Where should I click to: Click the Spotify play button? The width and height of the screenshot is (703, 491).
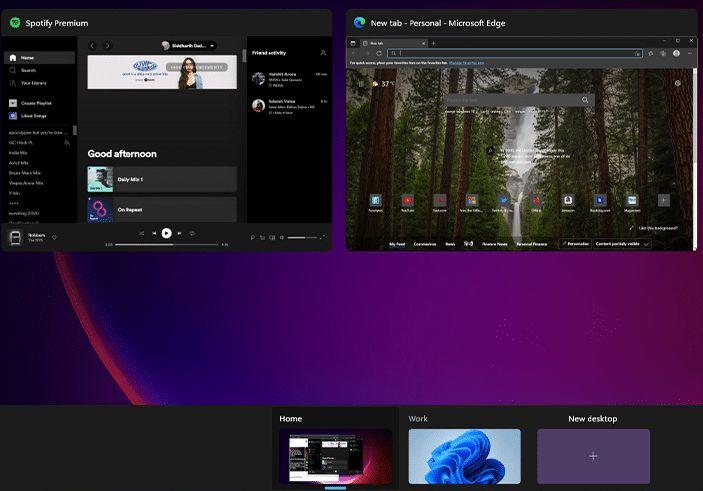pos(166,233)
